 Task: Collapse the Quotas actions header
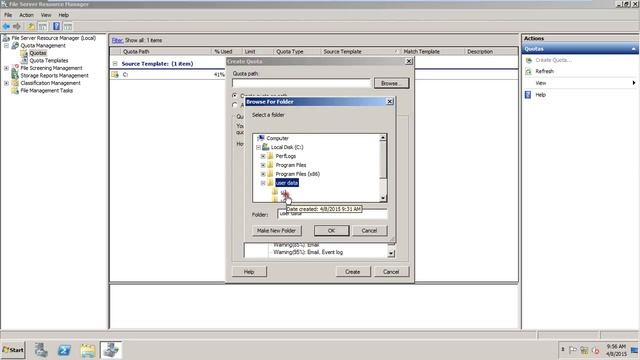[633, 49]
